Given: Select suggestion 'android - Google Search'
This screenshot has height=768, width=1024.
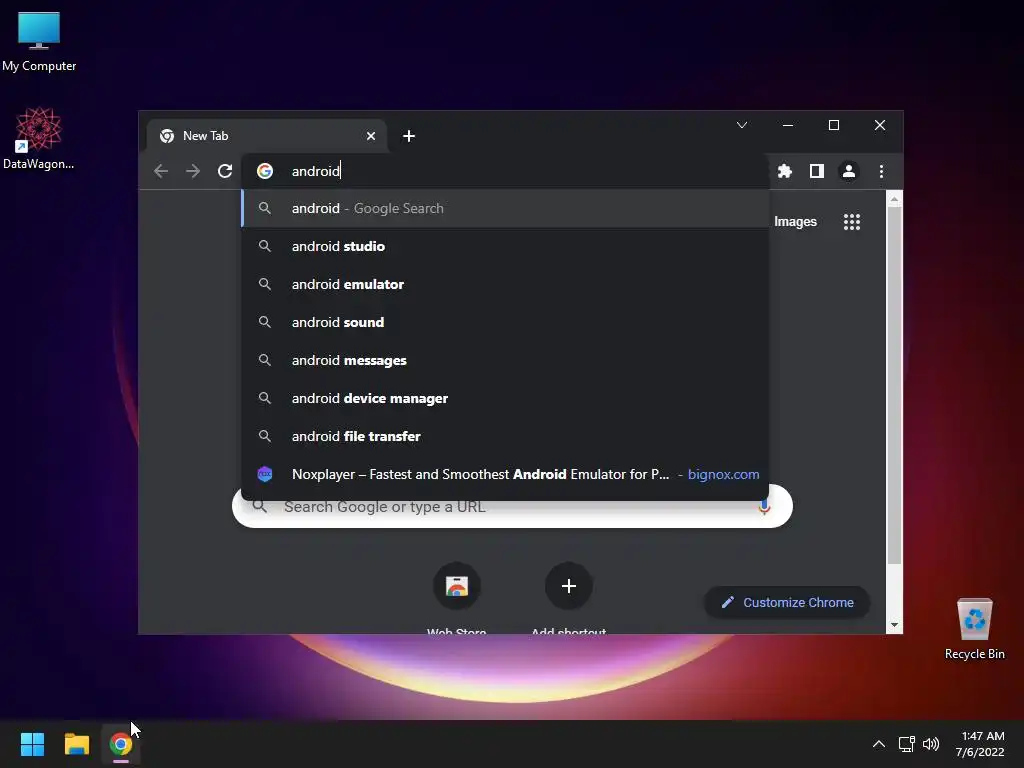Looking at the screenshot, I should [x=505, y=208].
